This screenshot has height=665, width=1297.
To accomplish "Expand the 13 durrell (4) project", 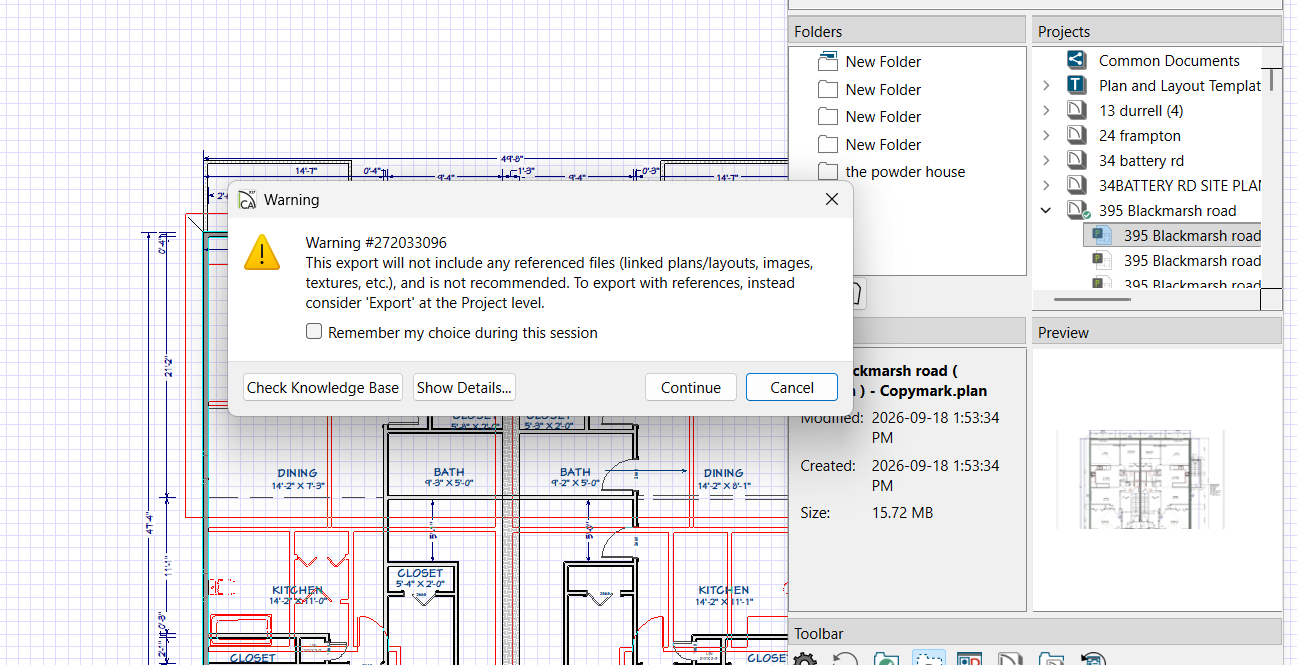I will [x=1046, y=110].
